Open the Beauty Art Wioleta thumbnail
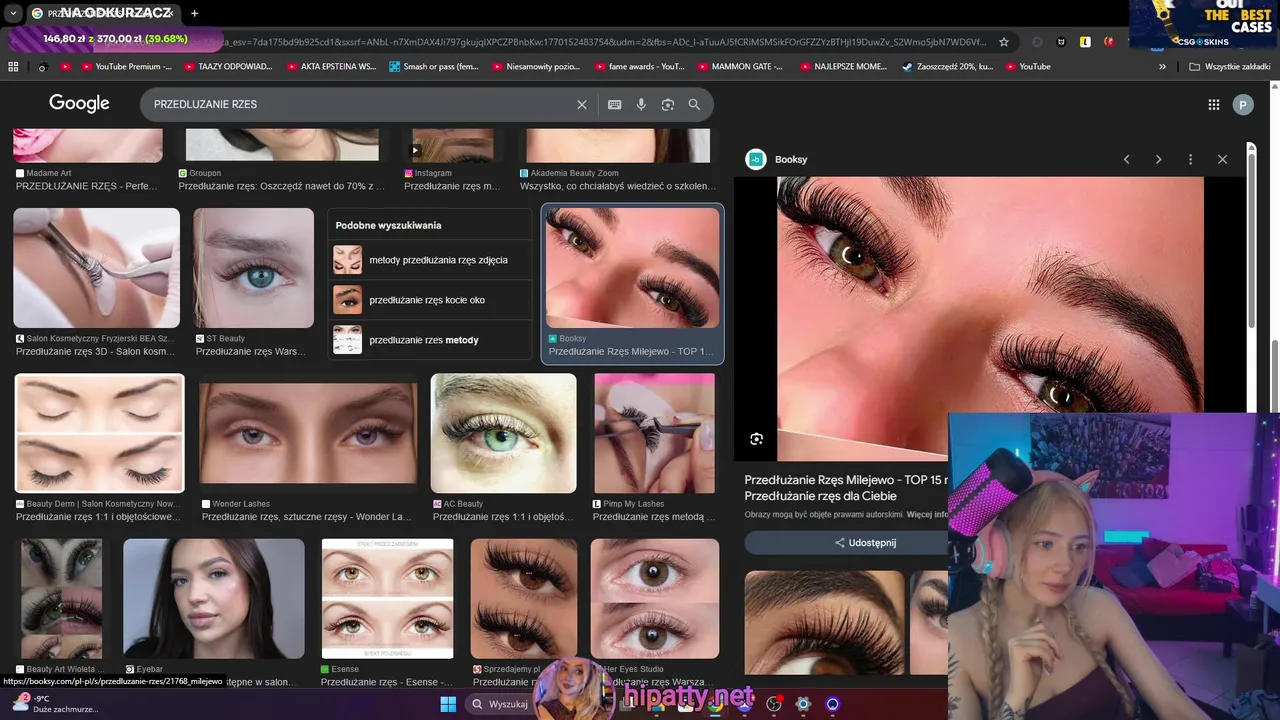 coord(62,599)
